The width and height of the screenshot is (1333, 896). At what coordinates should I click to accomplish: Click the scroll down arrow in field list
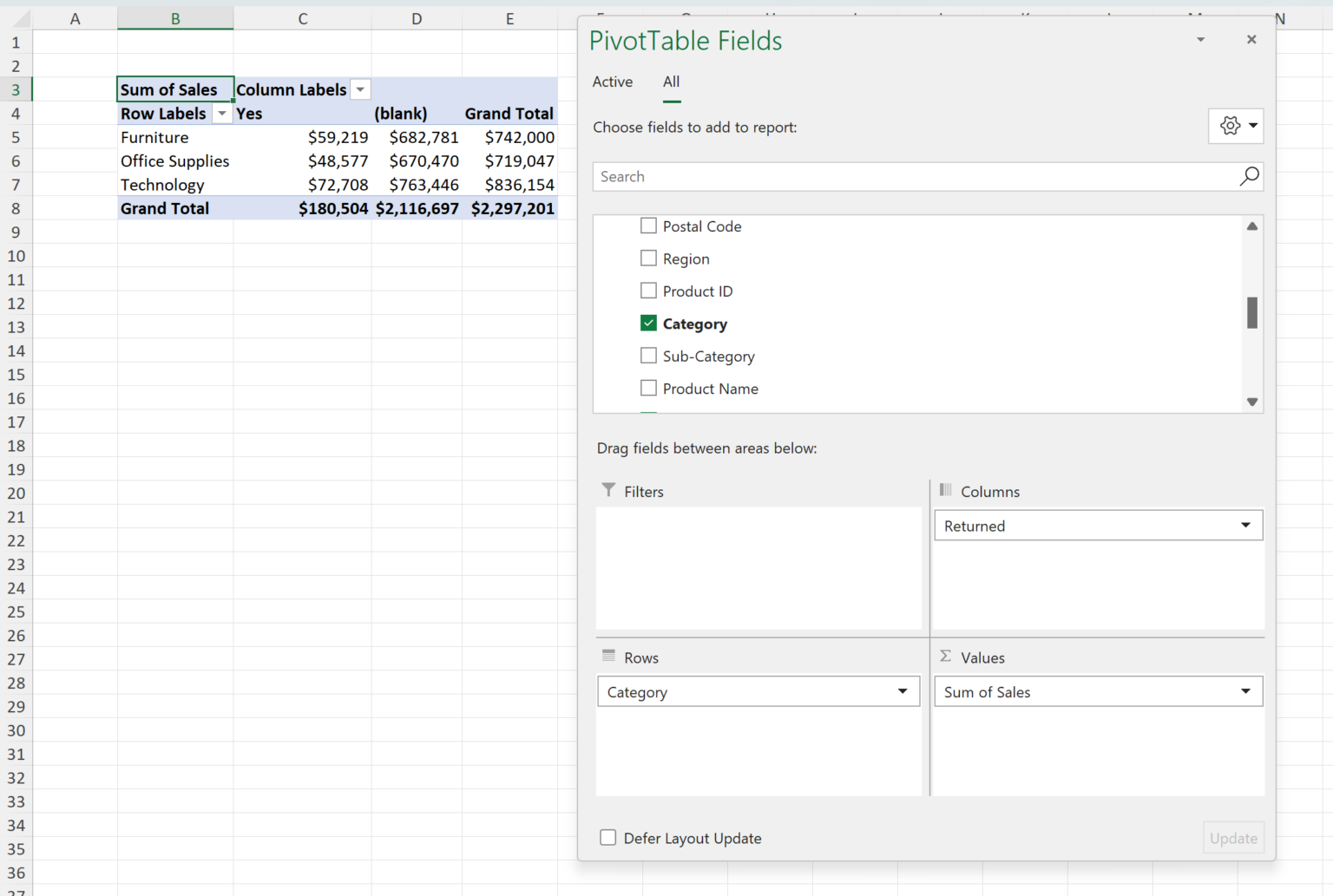tap(1251, 402)
